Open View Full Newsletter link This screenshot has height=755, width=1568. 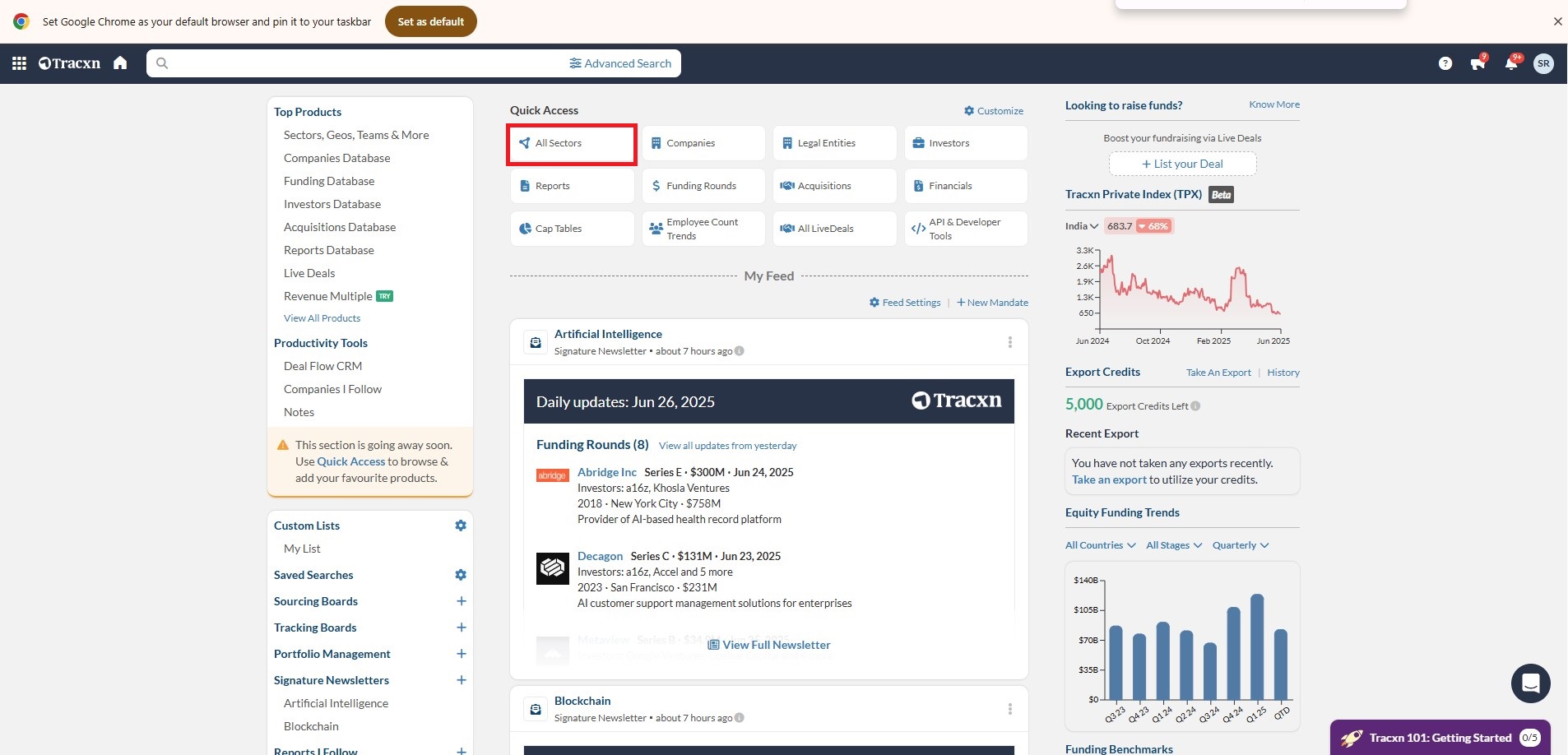coord(769,645)
